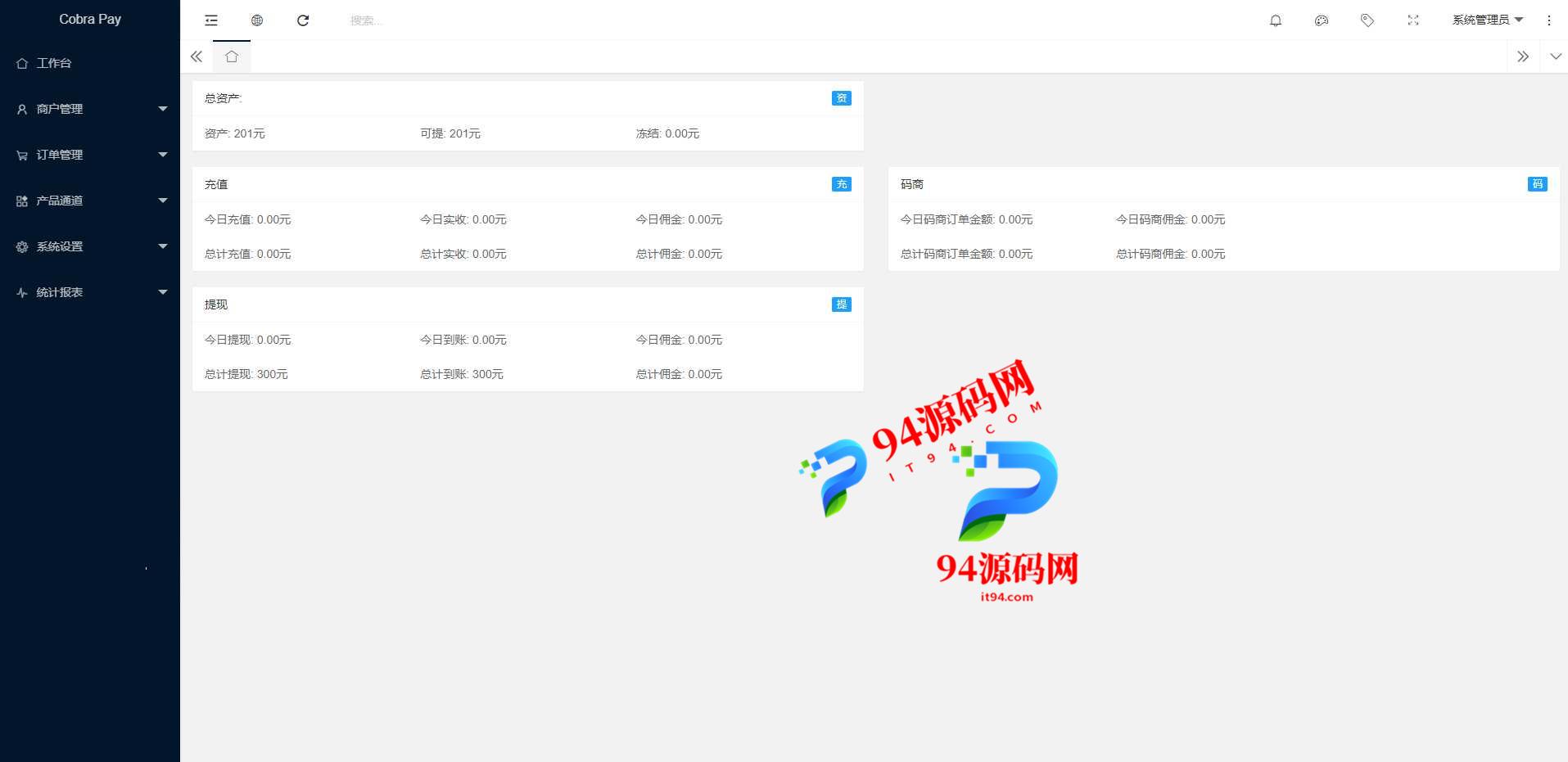1568x762 pixels.
Task: Click the arrow beside 统计报表
Action: pos(163,292)
